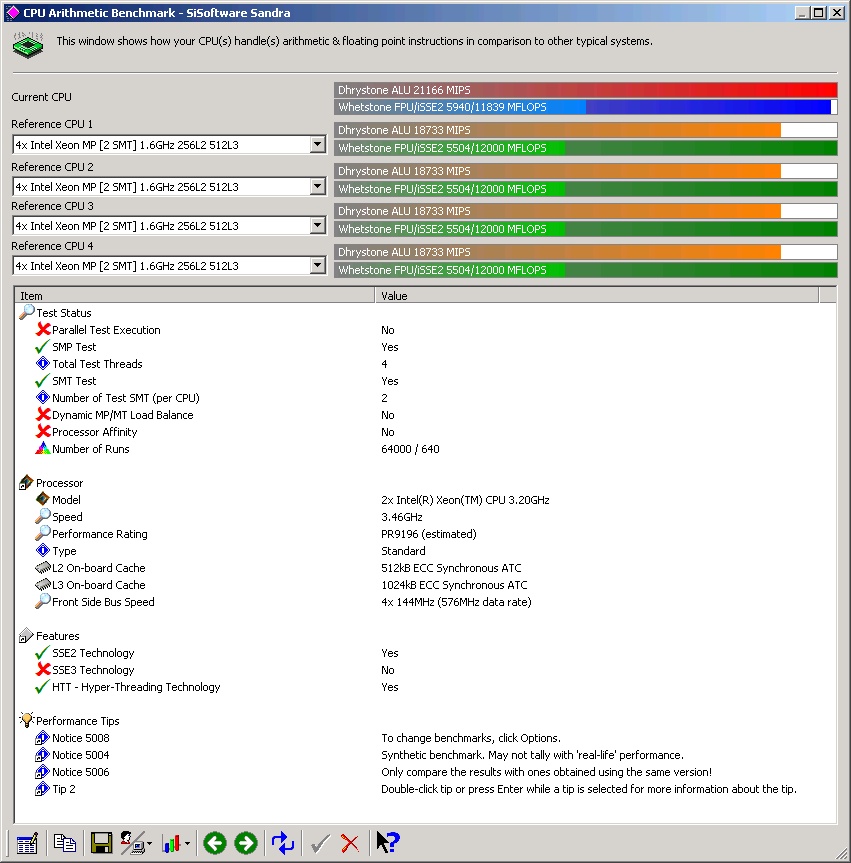This screenshot has width=851, height=863.
Task: Click the 4x 144MHz (576MHz data rate) value
Action: tap(456, 602)
